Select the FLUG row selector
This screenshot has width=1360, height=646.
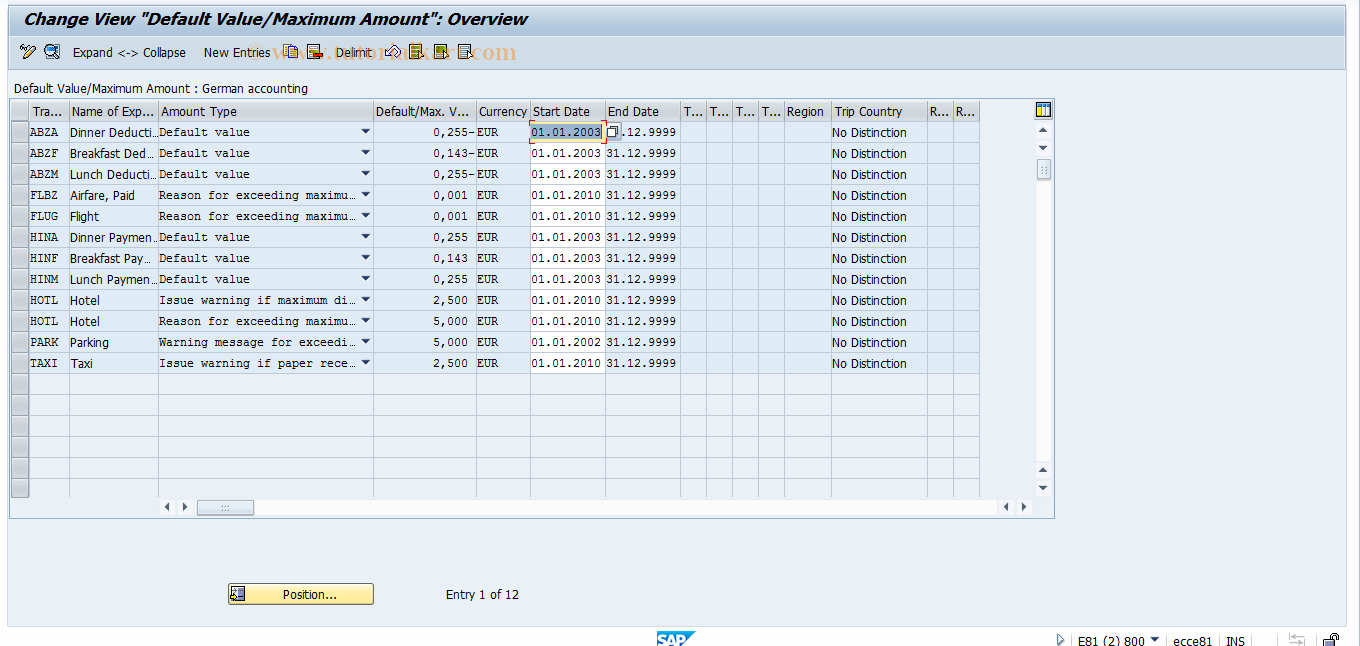[19, 216]
